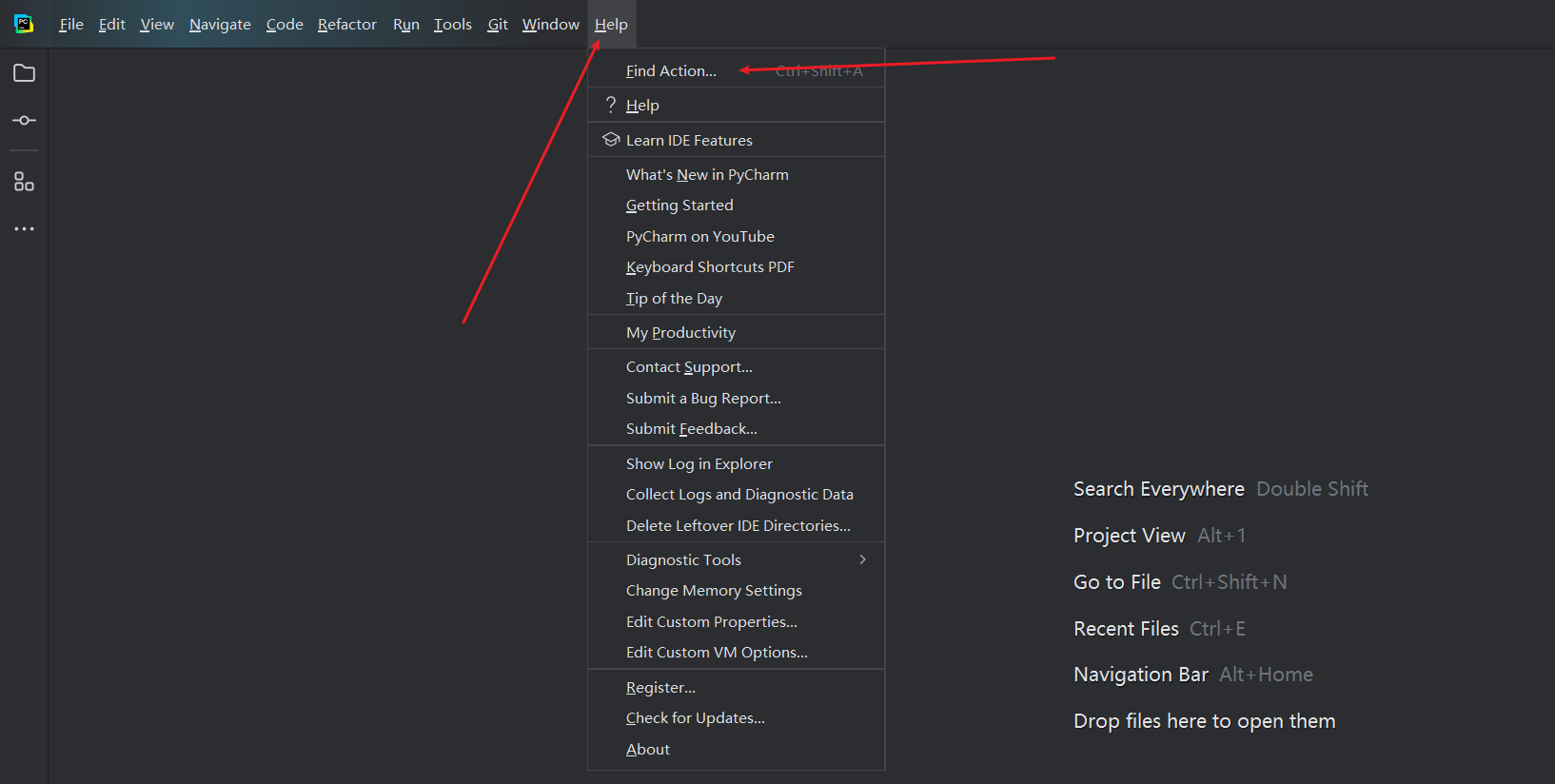Choose Delete Leftover IDE Directories...

coord(737,525)
